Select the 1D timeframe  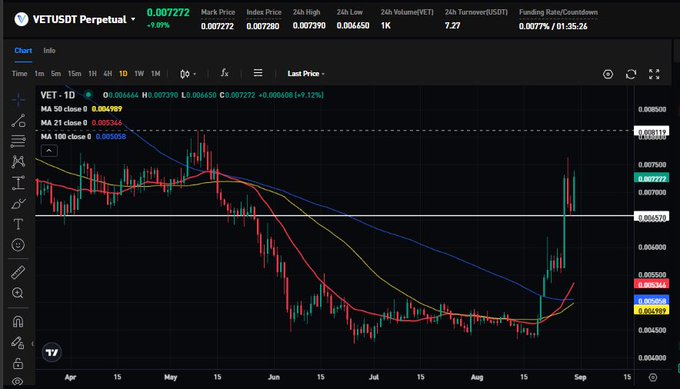point(123,74)
